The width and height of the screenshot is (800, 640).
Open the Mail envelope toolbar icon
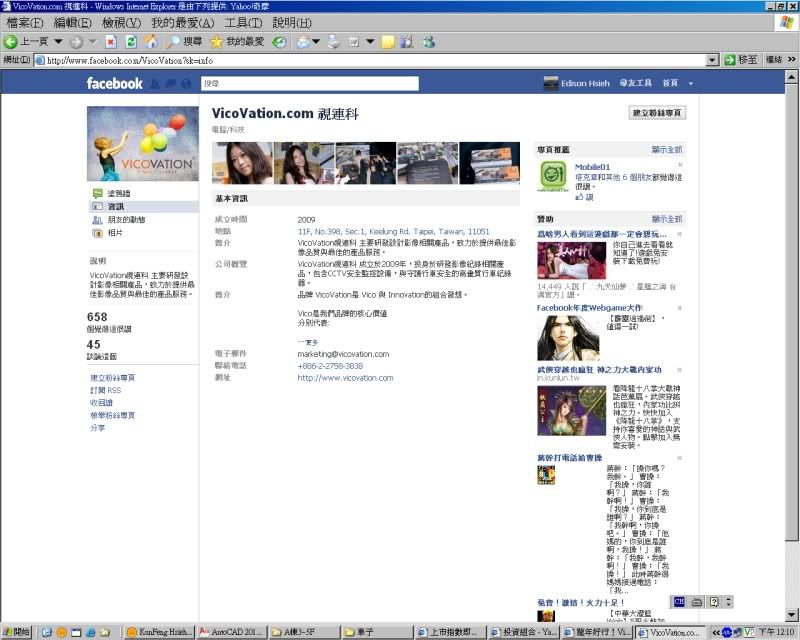tap(304, 42)
